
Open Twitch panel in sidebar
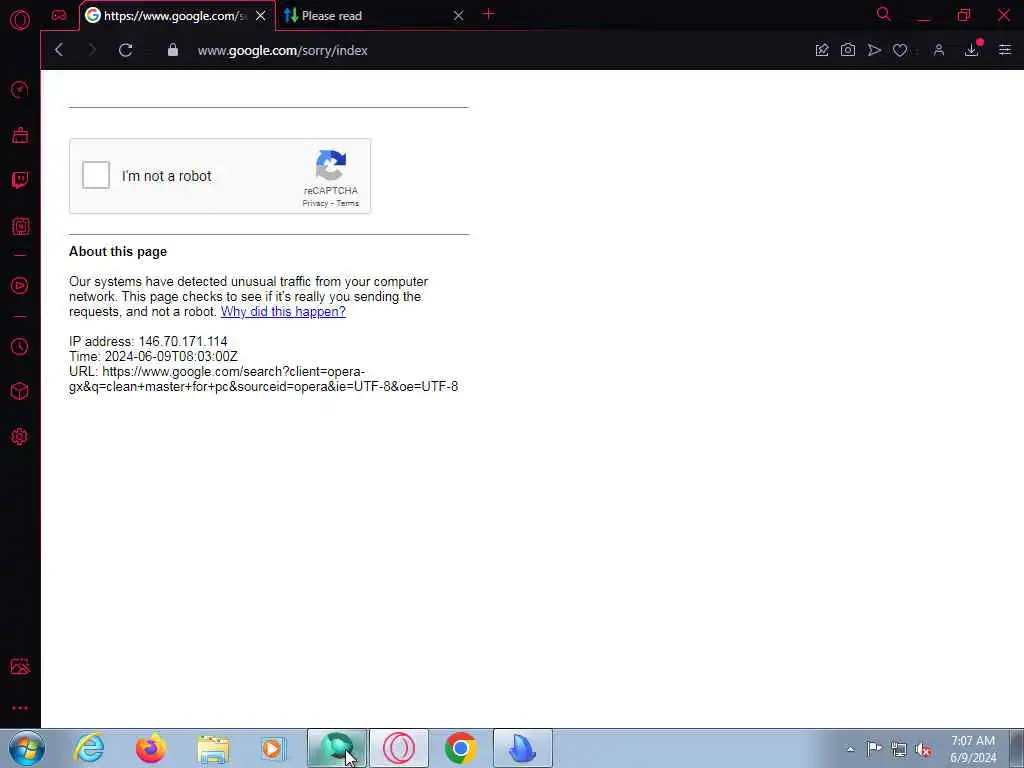(x=20, y=180)
